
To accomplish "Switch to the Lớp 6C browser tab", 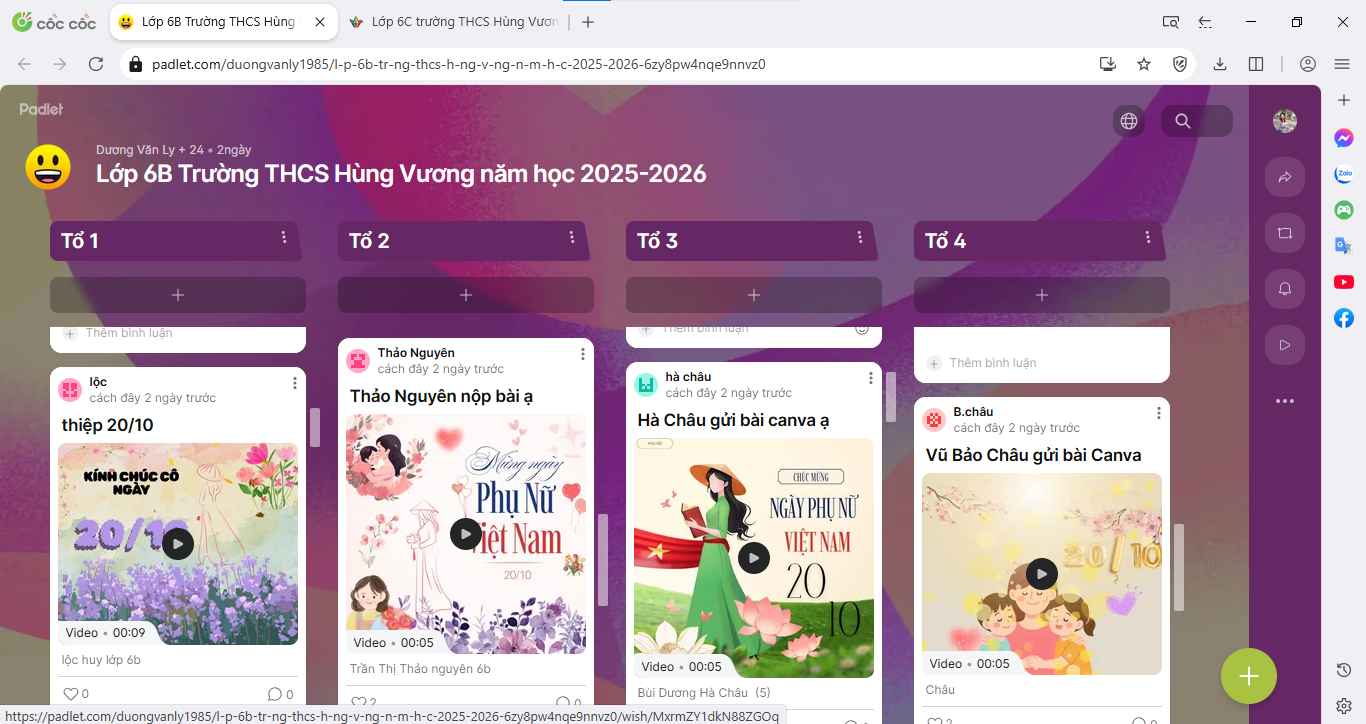I will tap(458, 22).
